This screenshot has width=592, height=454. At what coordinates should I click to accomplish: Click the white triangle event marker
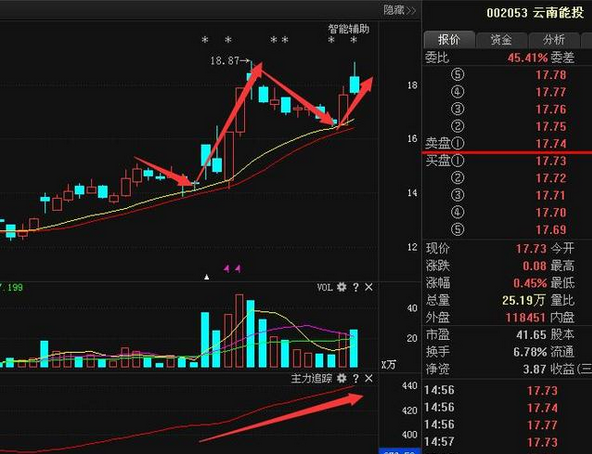point(207,277)
